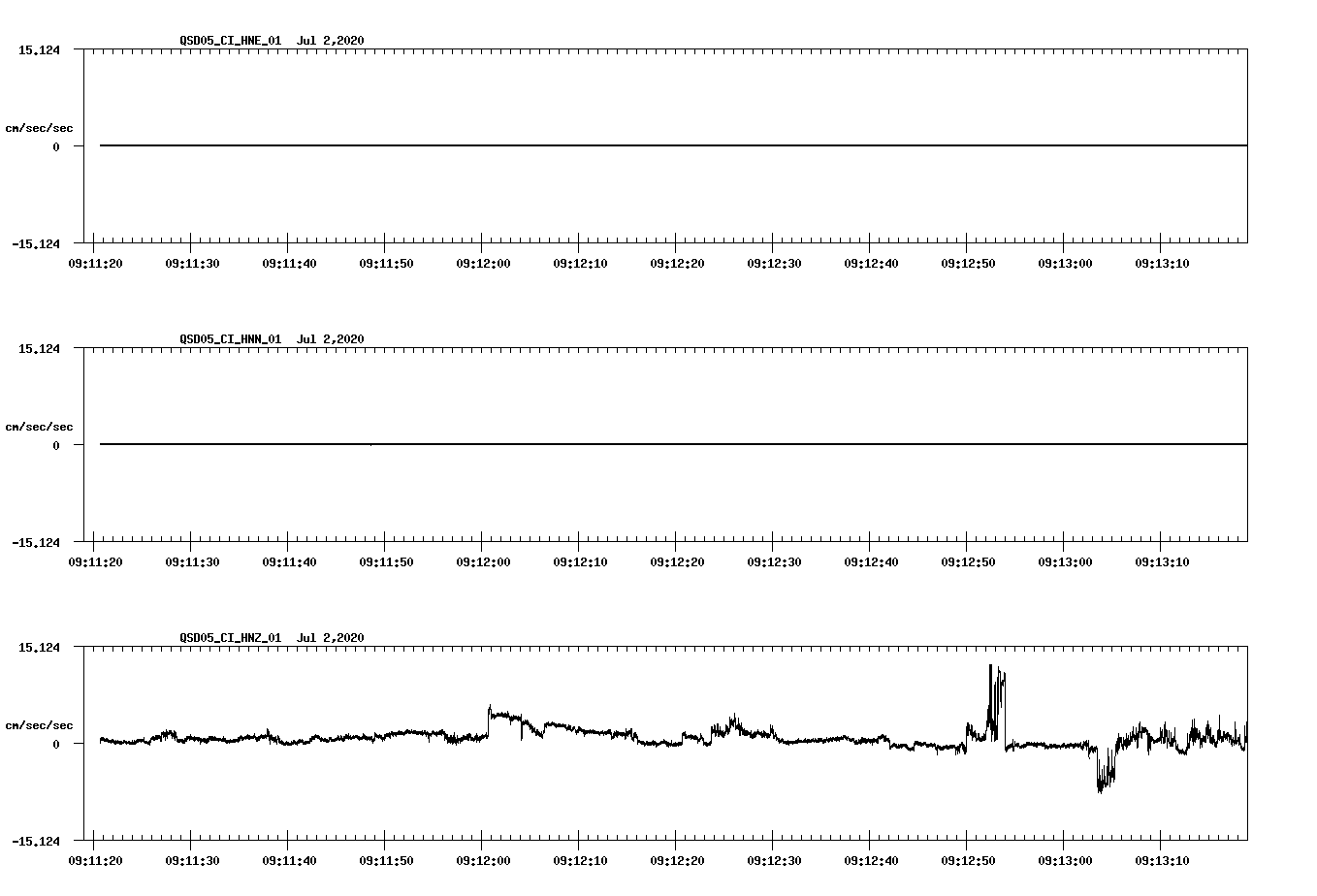Click the cm/sec/sec unit label of HNN plot
The width and height of the screenshot is (1317, 896).
click(39, 427)
